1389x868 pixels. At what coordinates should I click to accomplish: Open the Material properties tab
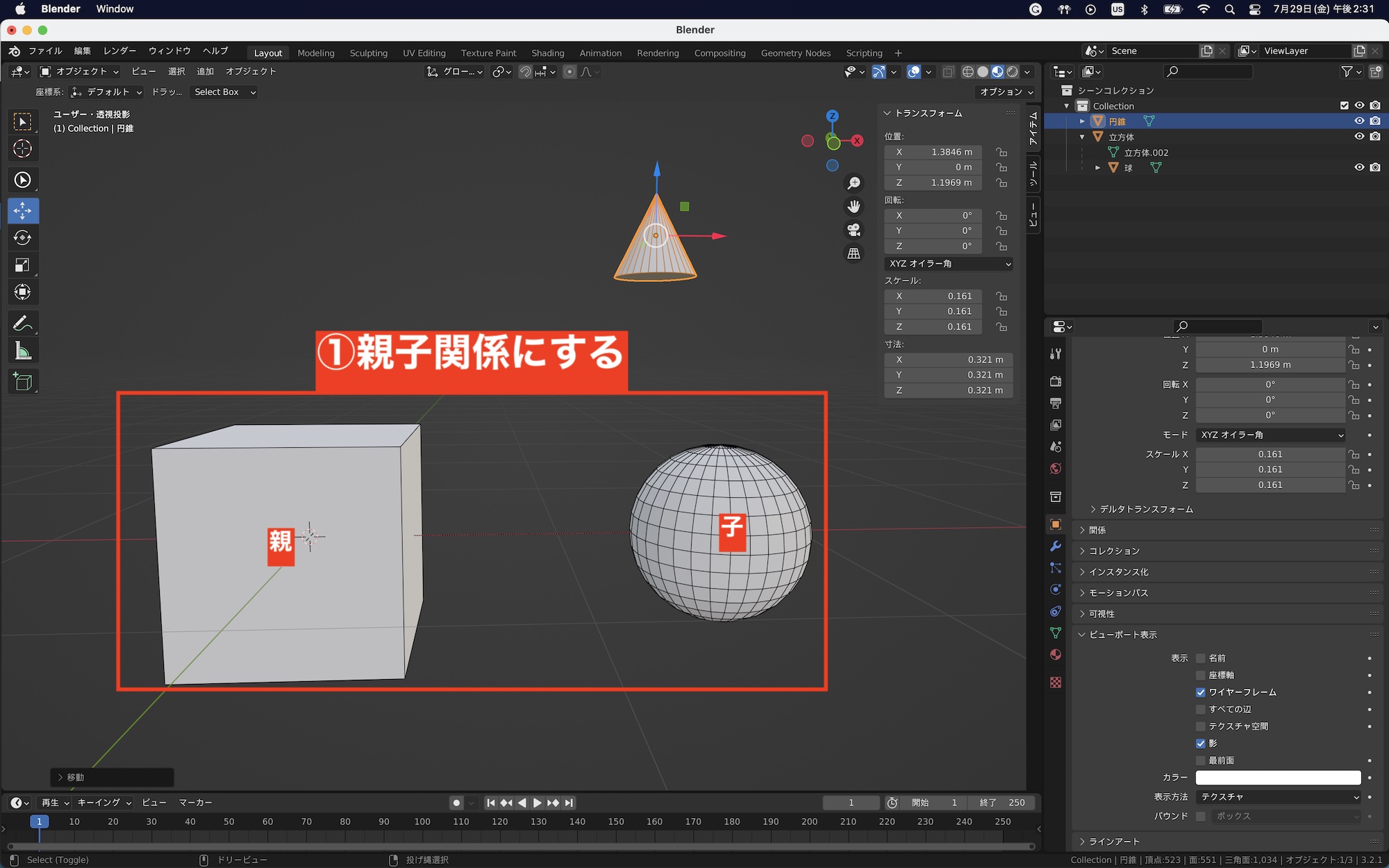point(1056,655)
